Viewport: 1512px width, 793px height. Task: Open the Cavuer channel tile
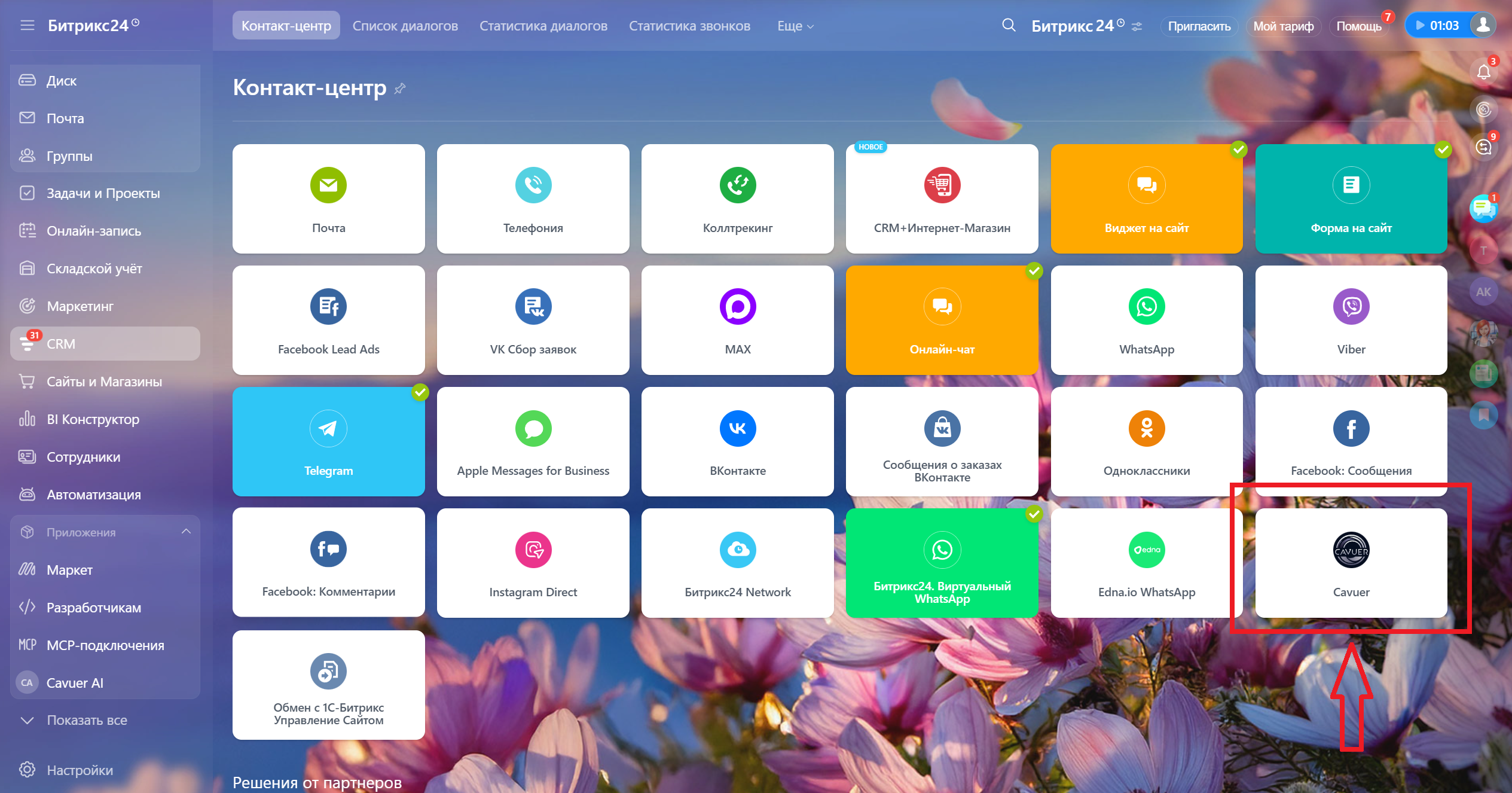click(1351, 563)
